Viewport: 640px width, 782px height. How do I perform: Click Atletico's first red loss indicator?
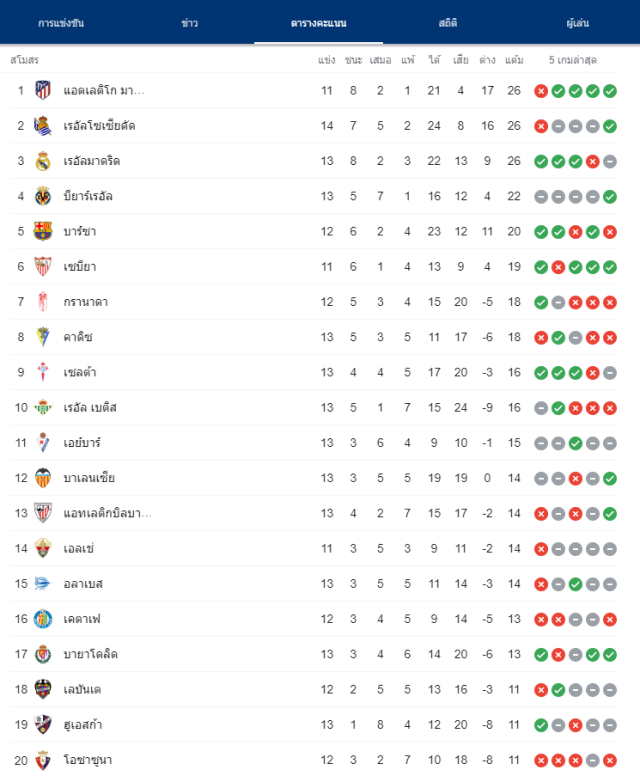(x=541, y=91)
